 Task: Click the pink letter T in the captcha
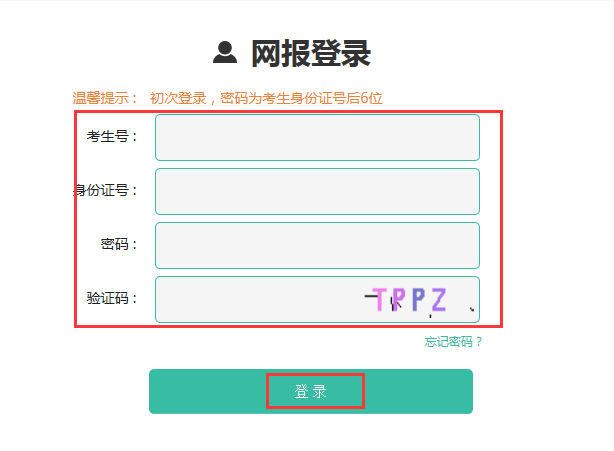381,299
